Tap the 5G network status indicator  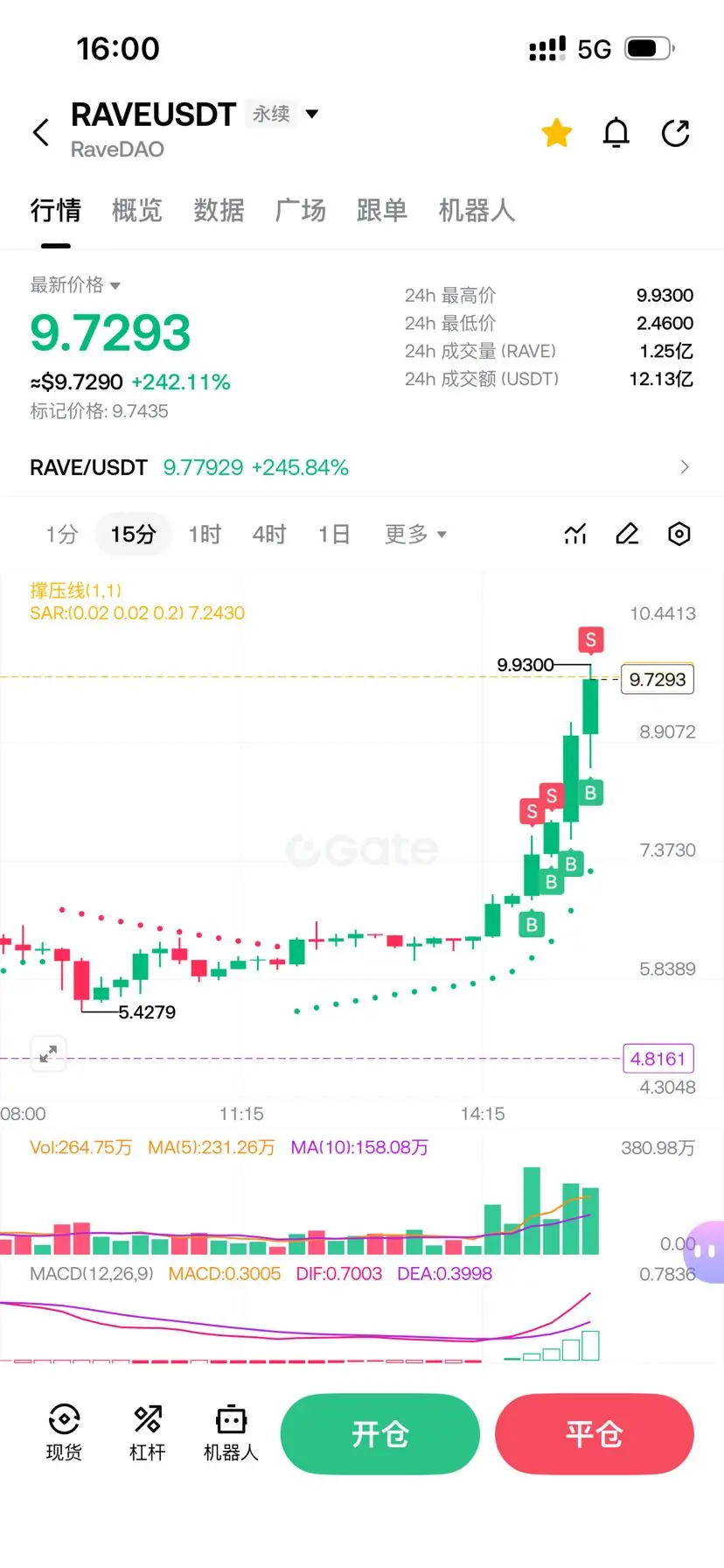(595, 49)
